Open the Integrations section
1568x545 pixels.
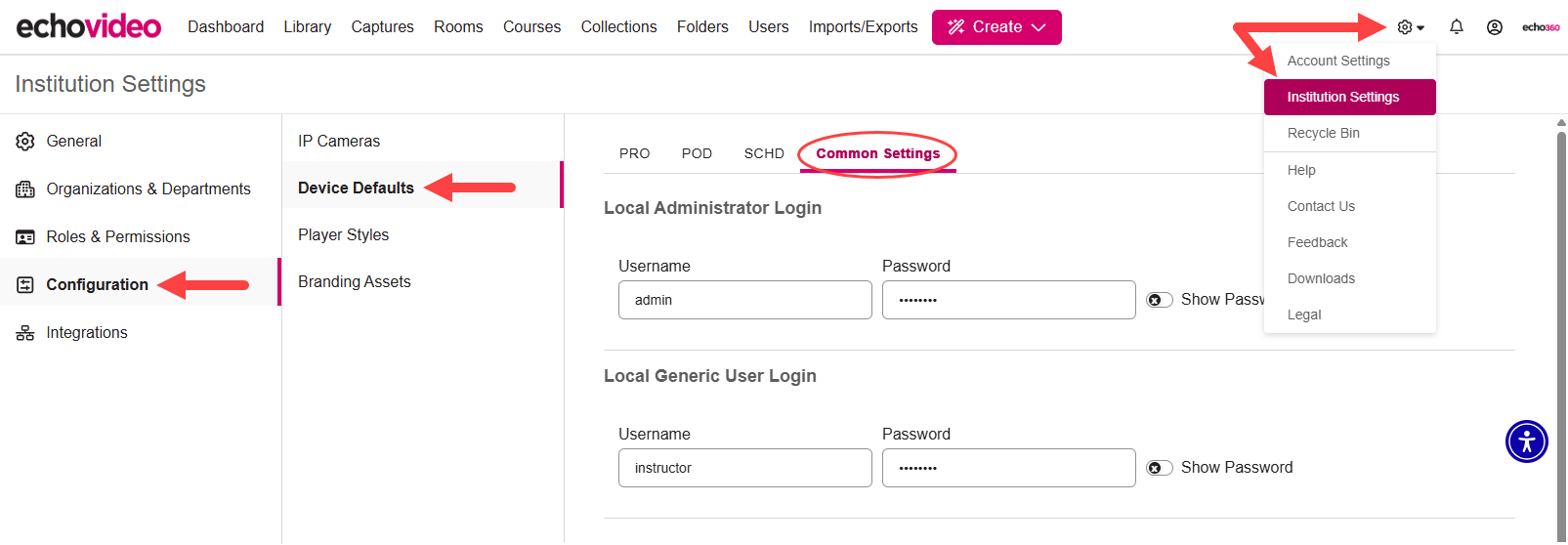pos(141,333)
